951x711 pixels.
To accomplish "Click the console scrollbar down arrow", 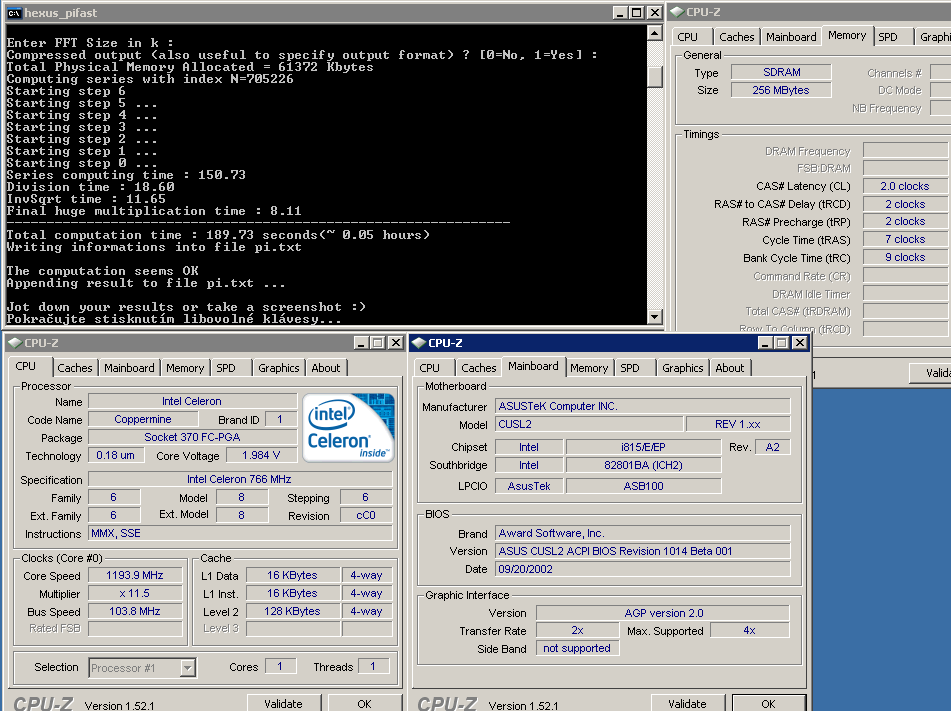I will pyautogui.click(x=655, y=318).
